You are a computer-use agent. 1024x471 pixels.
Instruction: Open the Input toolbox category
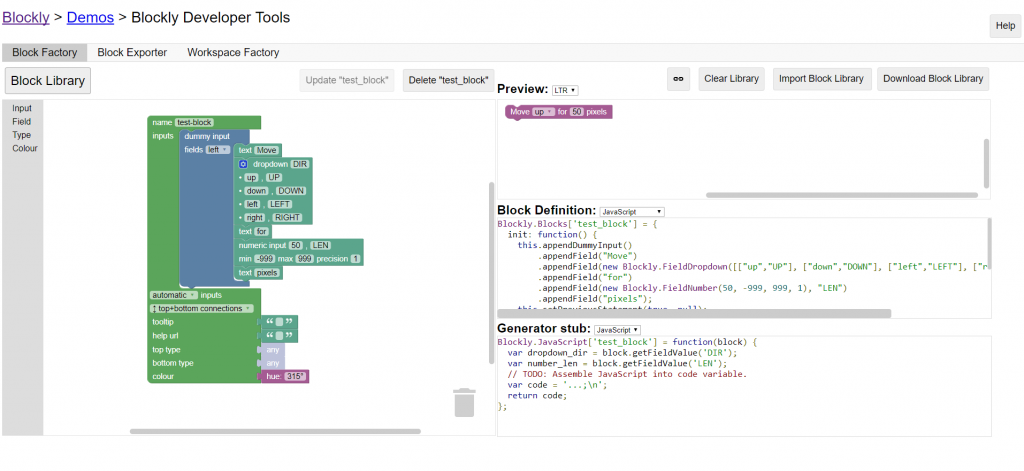pyautogui.click(x=22, y=108)
